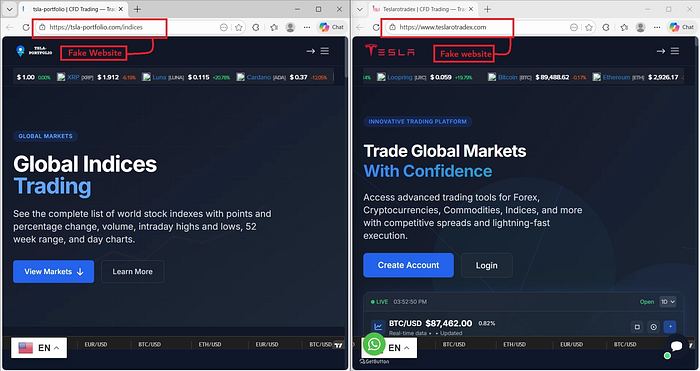This screenshot has height=371, width=700.
Task: Click the square icon in BTC/USD widget
Action: (x=637, y=327)
